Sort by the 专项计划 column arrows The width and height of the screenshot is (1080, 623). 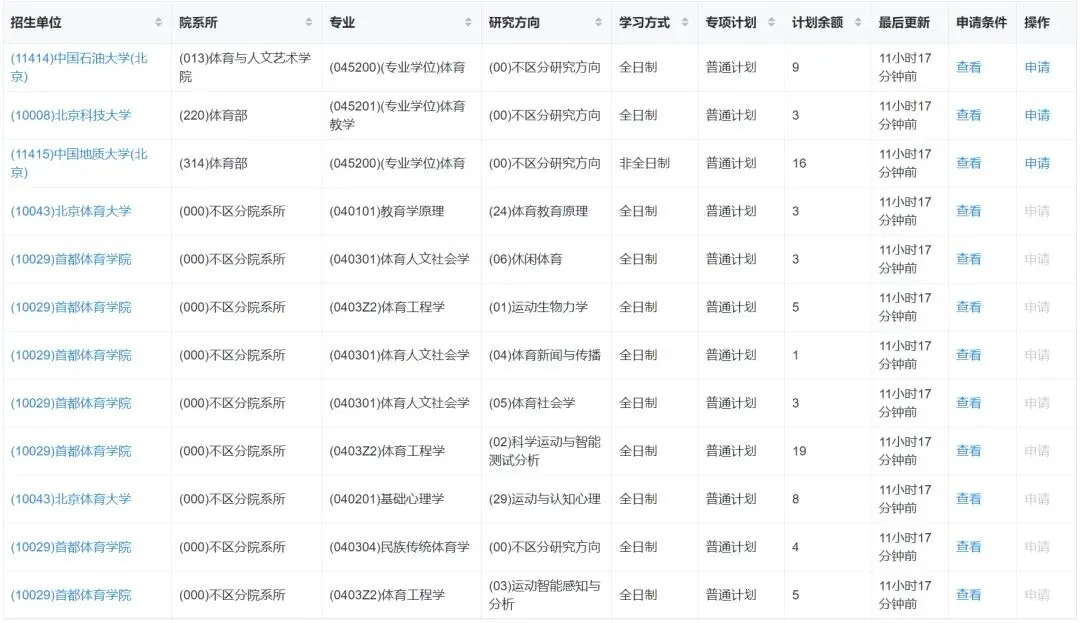(x=771, y=22)
